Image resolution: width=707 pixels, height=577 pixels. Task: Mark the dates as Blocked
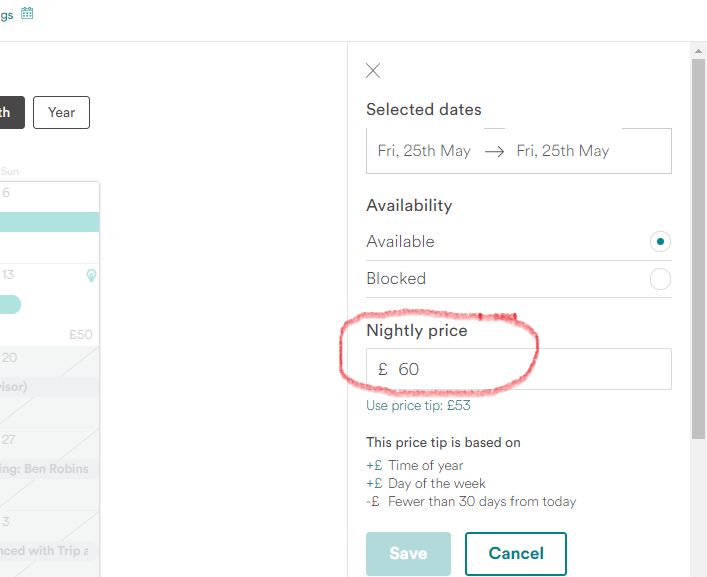point(660,279)
